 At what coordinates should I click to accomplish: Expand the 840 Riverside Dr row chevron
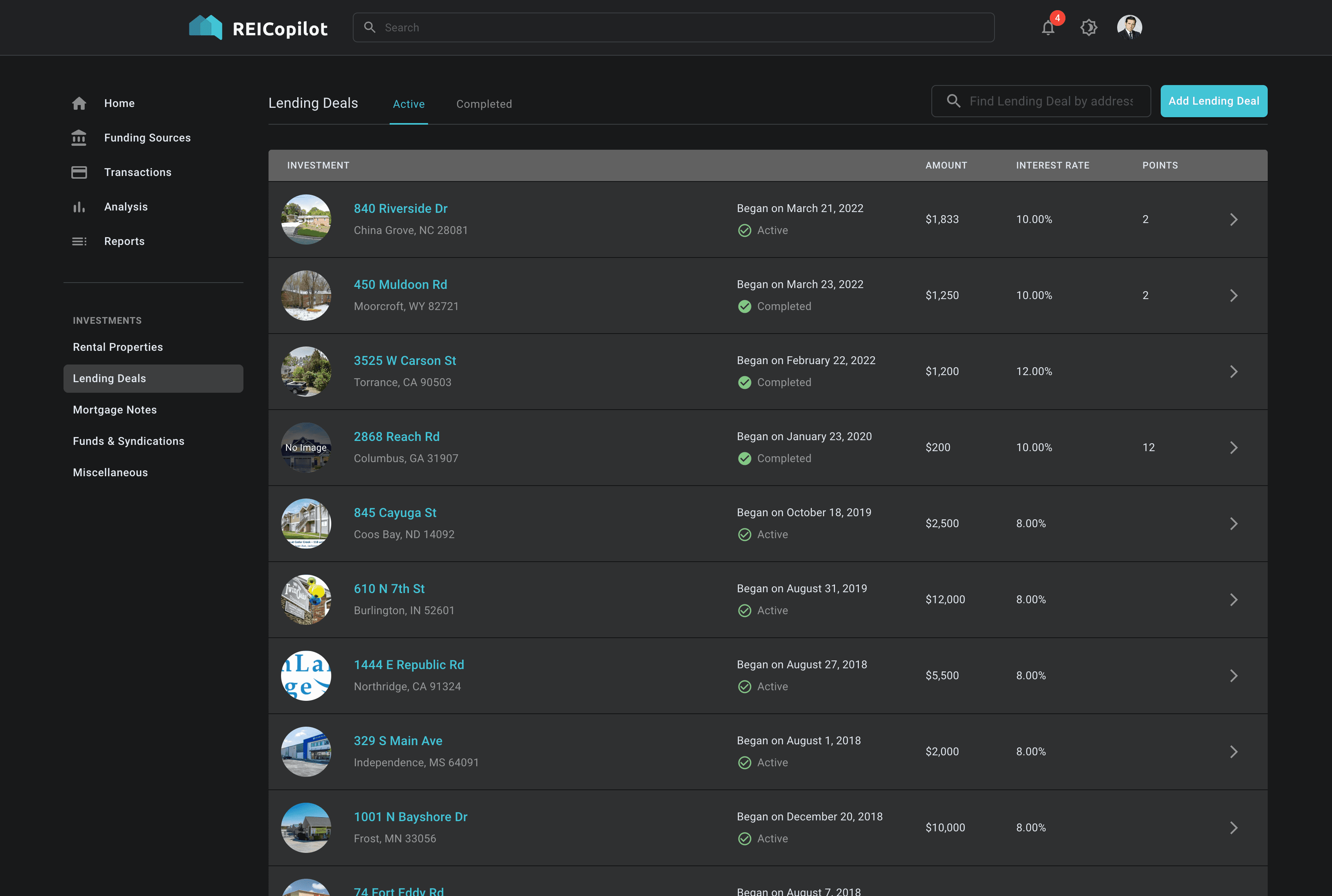coord(1233,219)
